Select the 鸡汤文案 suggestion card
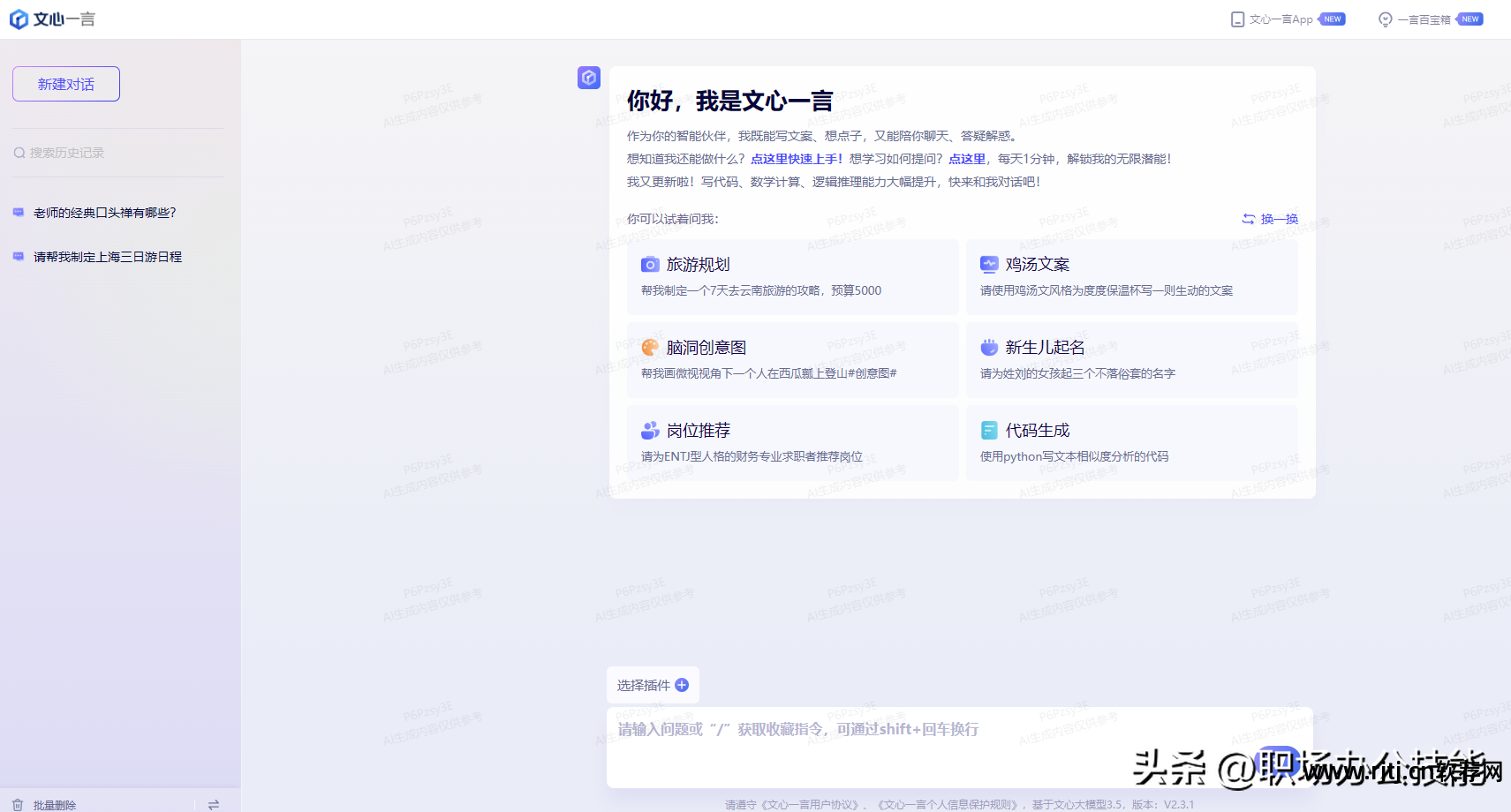The height and width of the screenshot is (812, 1511). pyautogui.click(x=1132, y=277)
